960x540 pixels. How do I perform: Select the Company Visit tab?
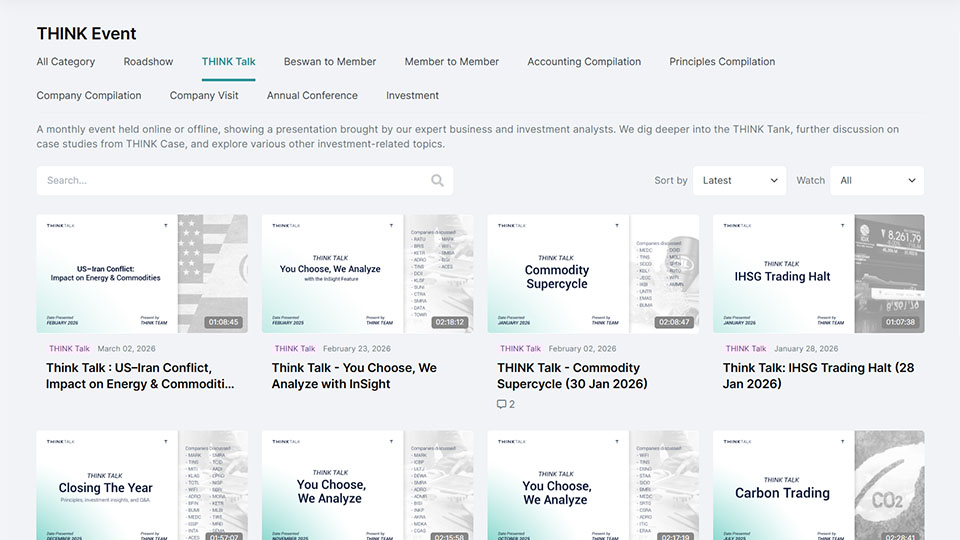tap(204, 96)
